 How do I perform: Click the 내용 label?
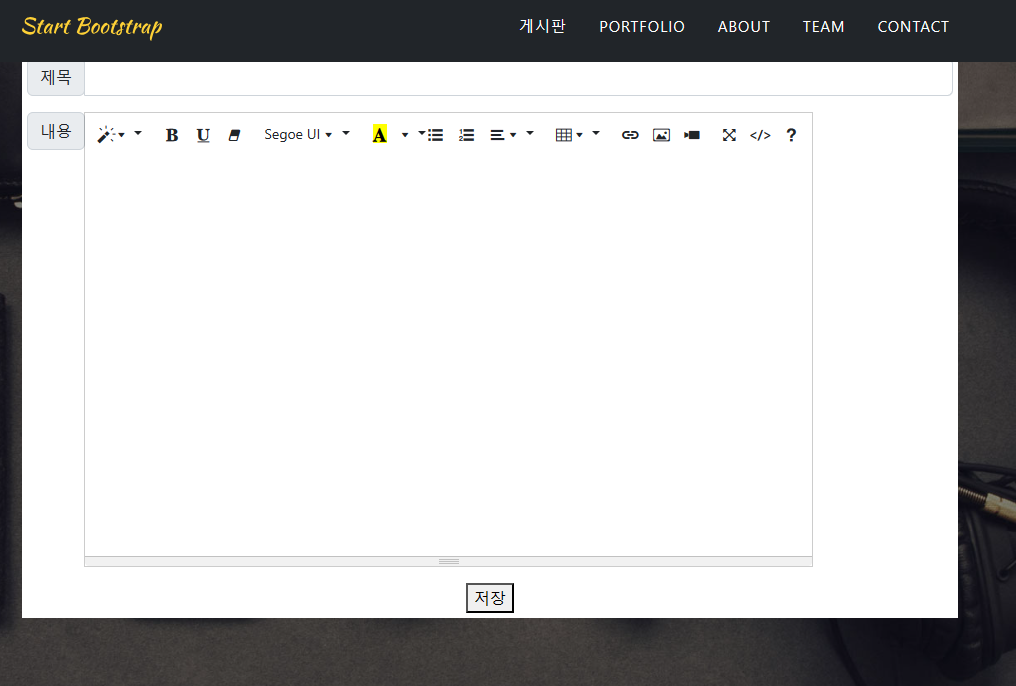[x=56, y=131]
